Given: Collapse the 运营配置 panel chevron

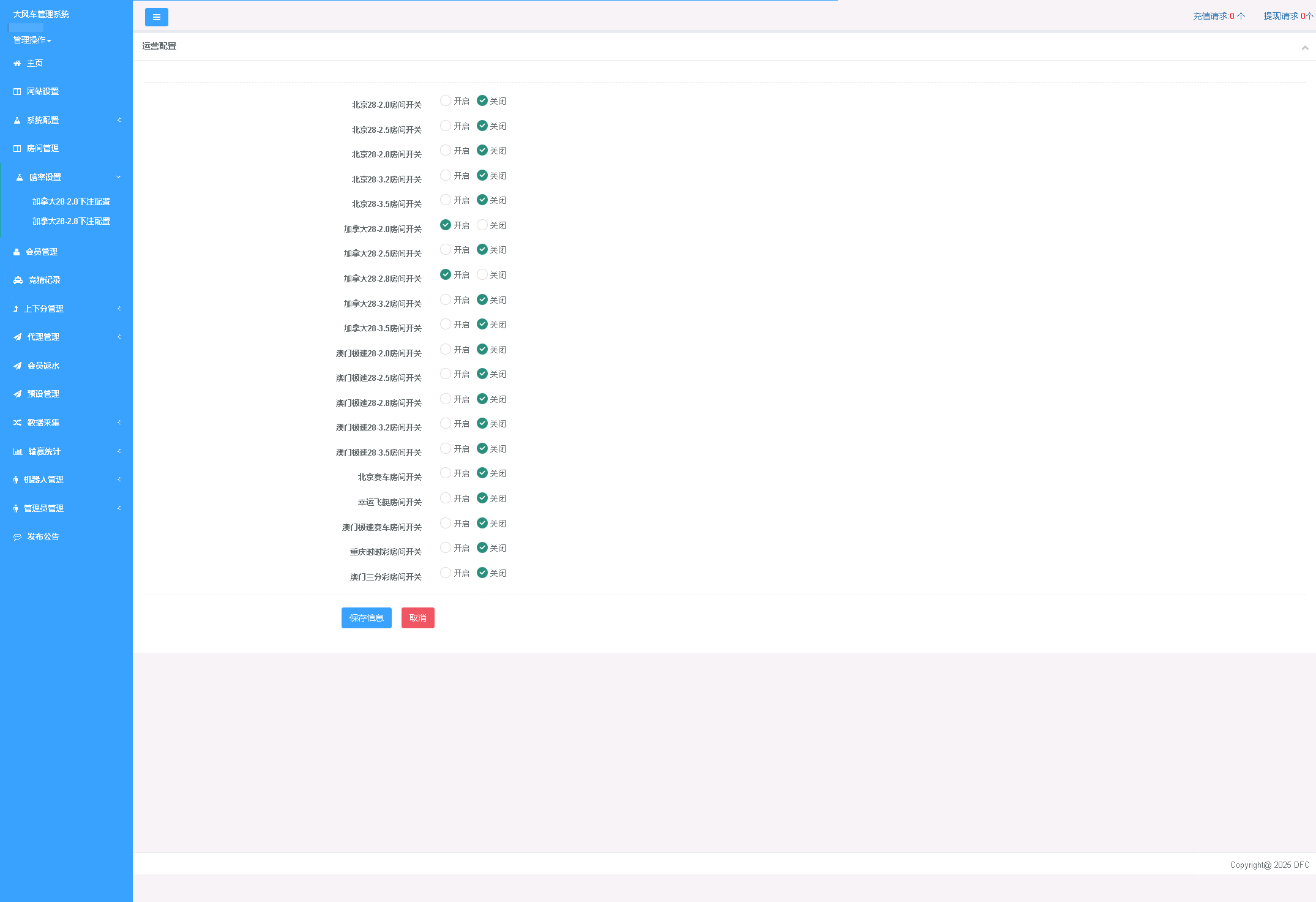Looking at the screenshot, I should click(x=1304, y=48).
